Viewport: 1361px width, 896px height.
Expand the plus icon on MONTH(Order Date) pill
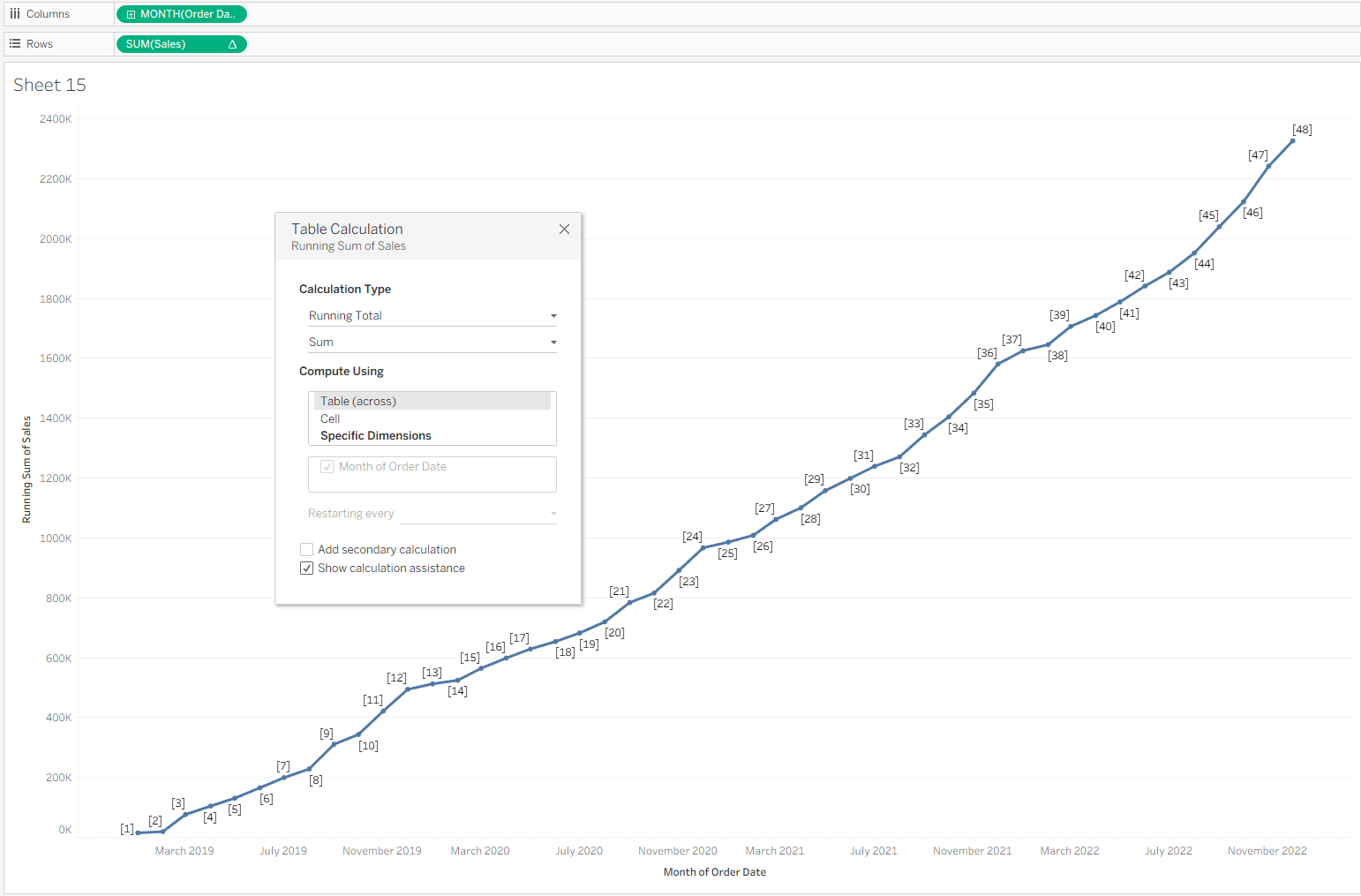tap(131, 14)
